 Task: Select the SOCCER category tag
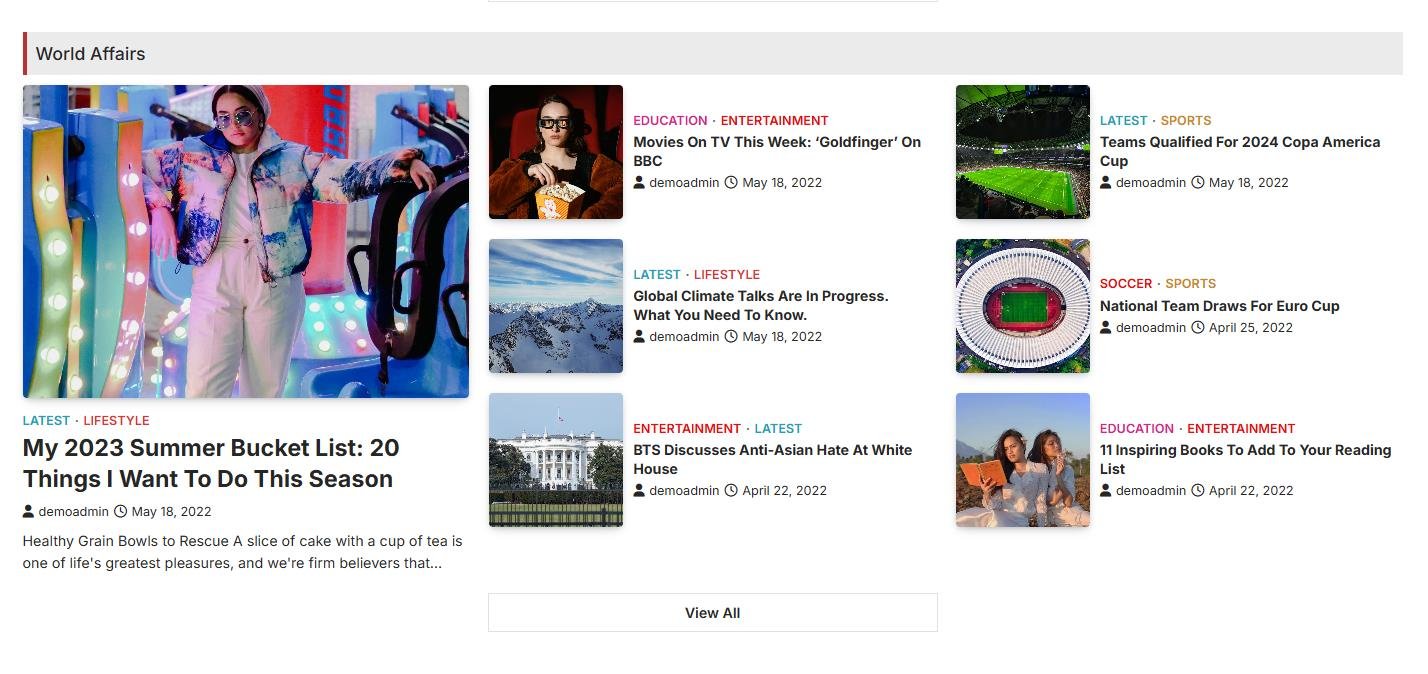coord(1126,283)
